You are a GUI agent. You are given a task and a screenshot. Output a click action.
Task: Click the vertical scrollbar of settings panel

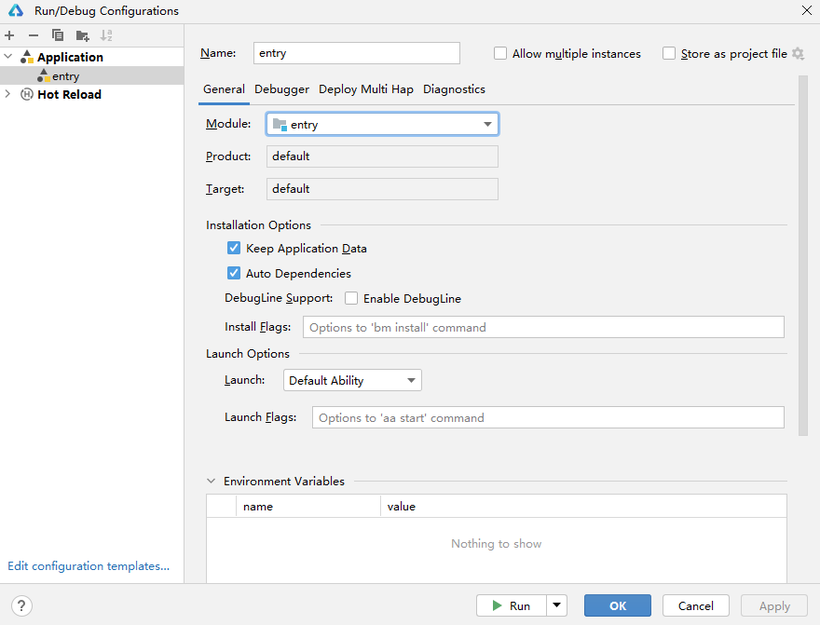pyautogui.click(x=803, y=255)
